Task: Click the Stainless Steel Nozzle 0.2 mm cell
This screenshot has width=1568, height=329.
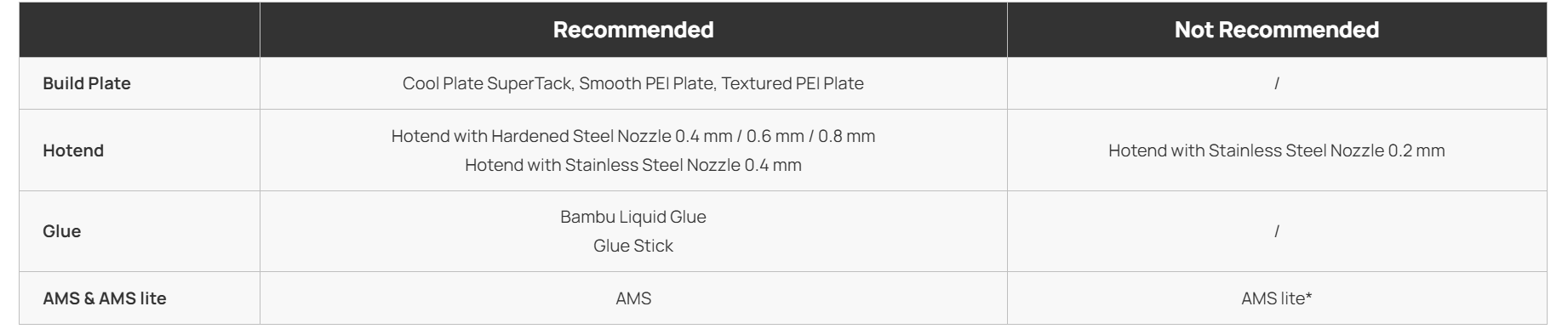Action: [x=1277, y=150]
